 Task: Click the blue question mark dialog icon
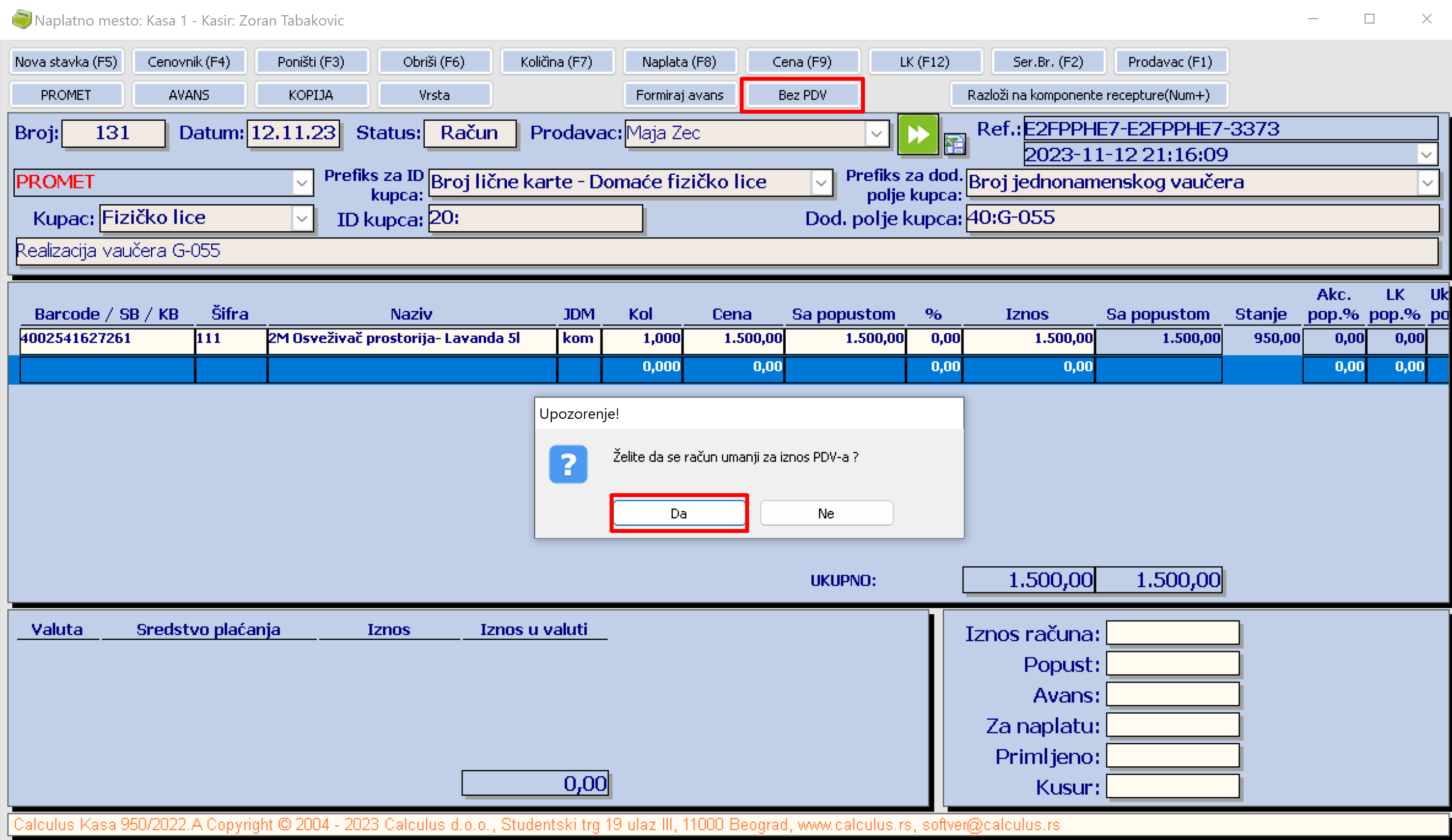click(568, 464)
